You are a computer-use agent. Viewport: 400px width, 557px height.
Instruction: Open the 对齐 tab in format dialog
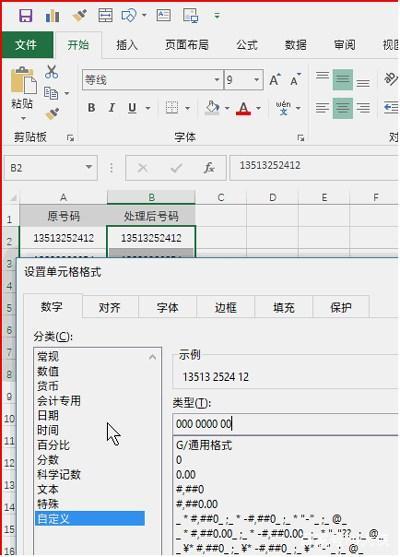click(109, 307)
